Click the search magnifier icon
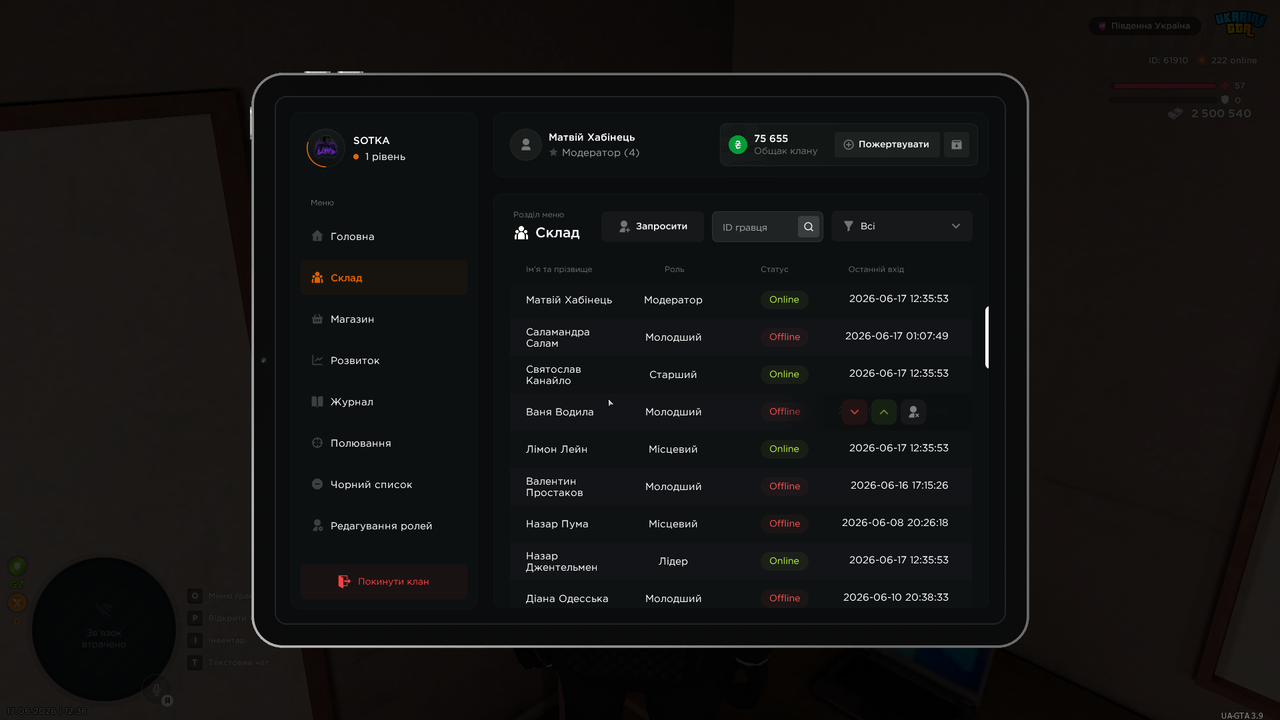Viewport: 1280px width, 720px height. (x=808, y=227)
